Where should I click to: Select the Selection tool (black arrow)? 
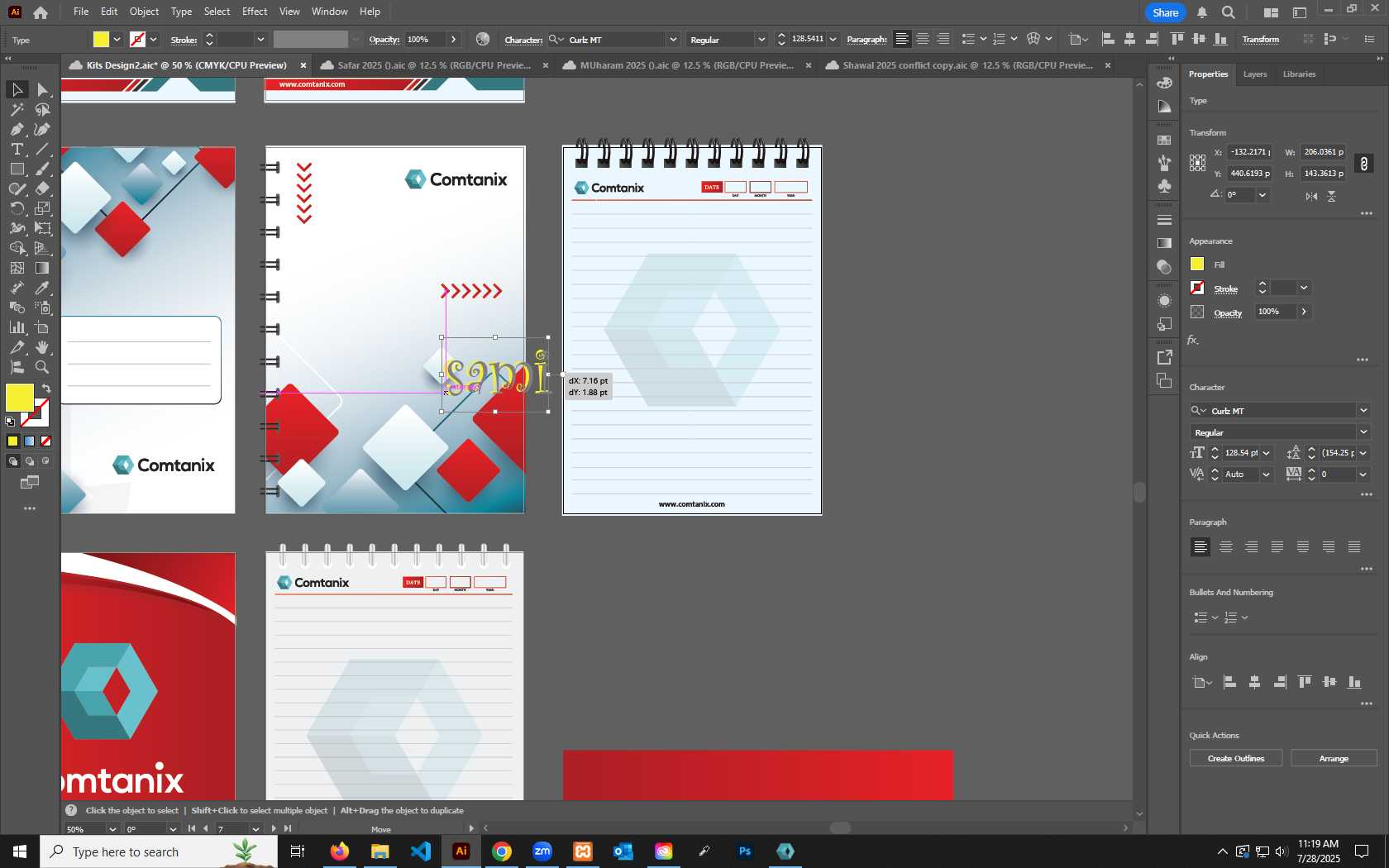(17, 89)
